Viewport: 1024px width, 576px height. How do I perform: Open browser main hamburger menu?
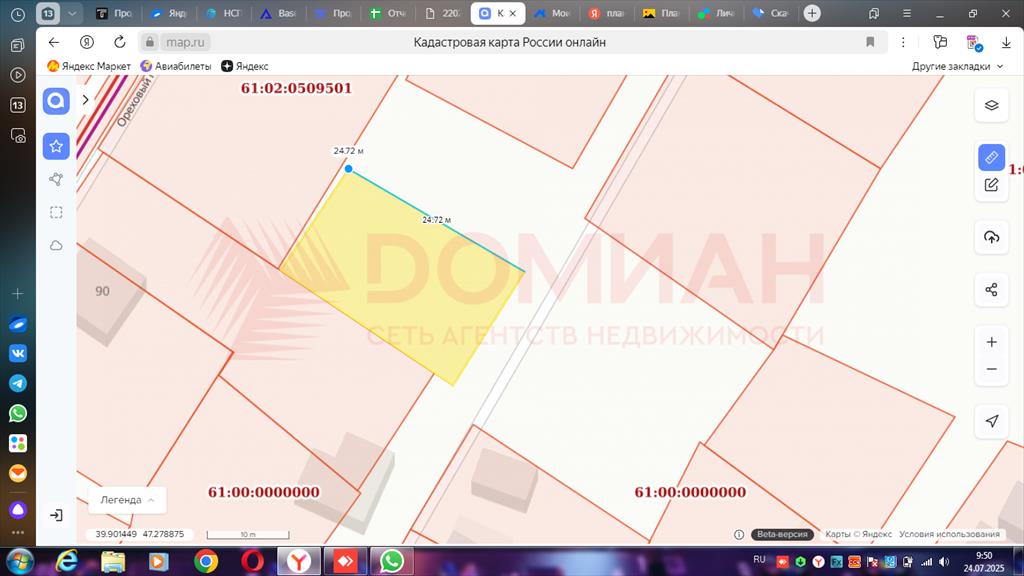pyautogui.click(x=906, y=13)
